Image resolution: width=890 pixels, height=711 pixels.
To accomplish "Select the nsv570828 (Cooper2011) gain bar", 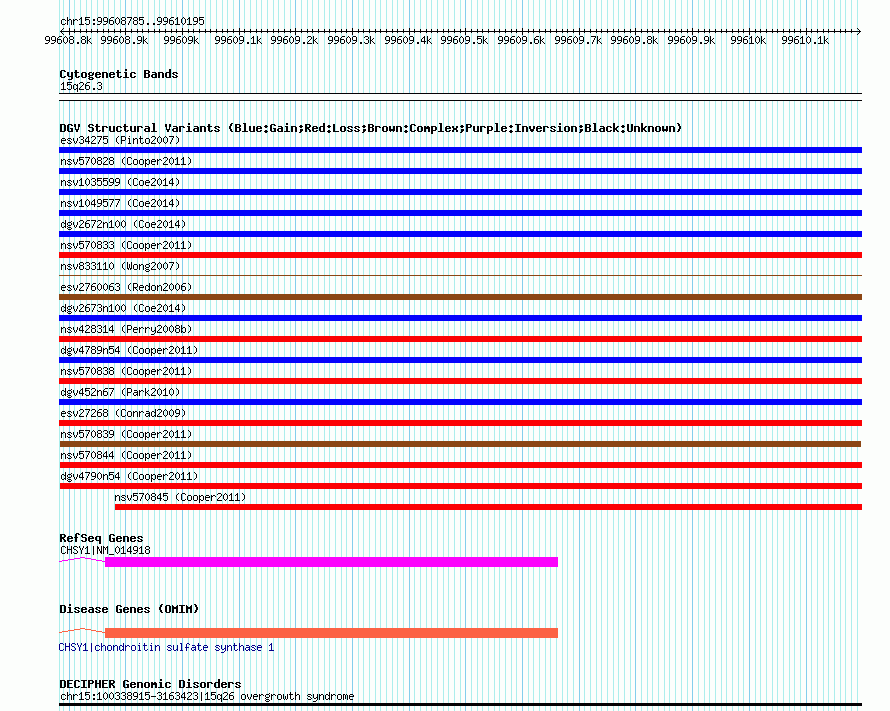I will pos(460,171).
